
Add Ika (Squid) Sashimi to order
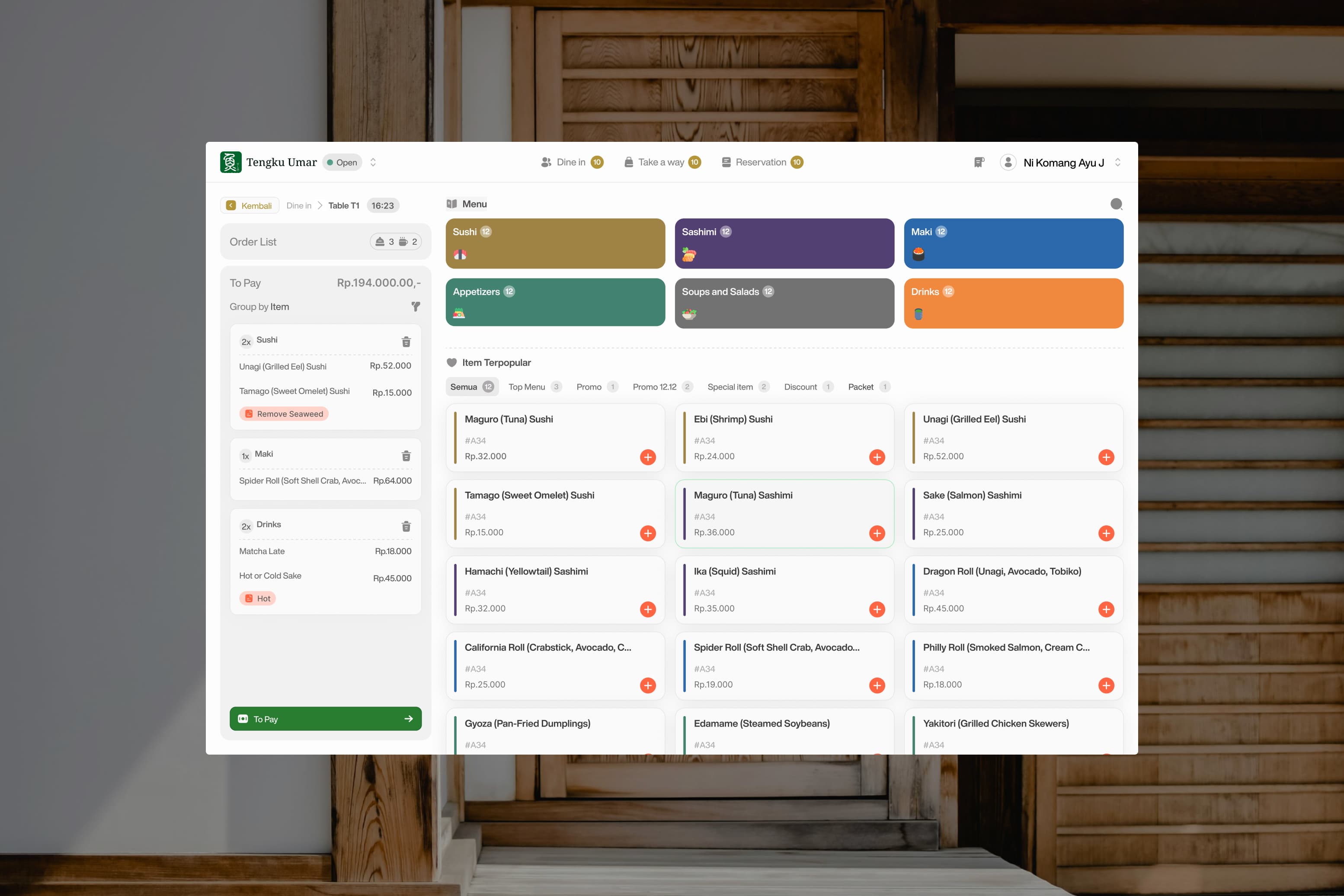coord(877,609)
